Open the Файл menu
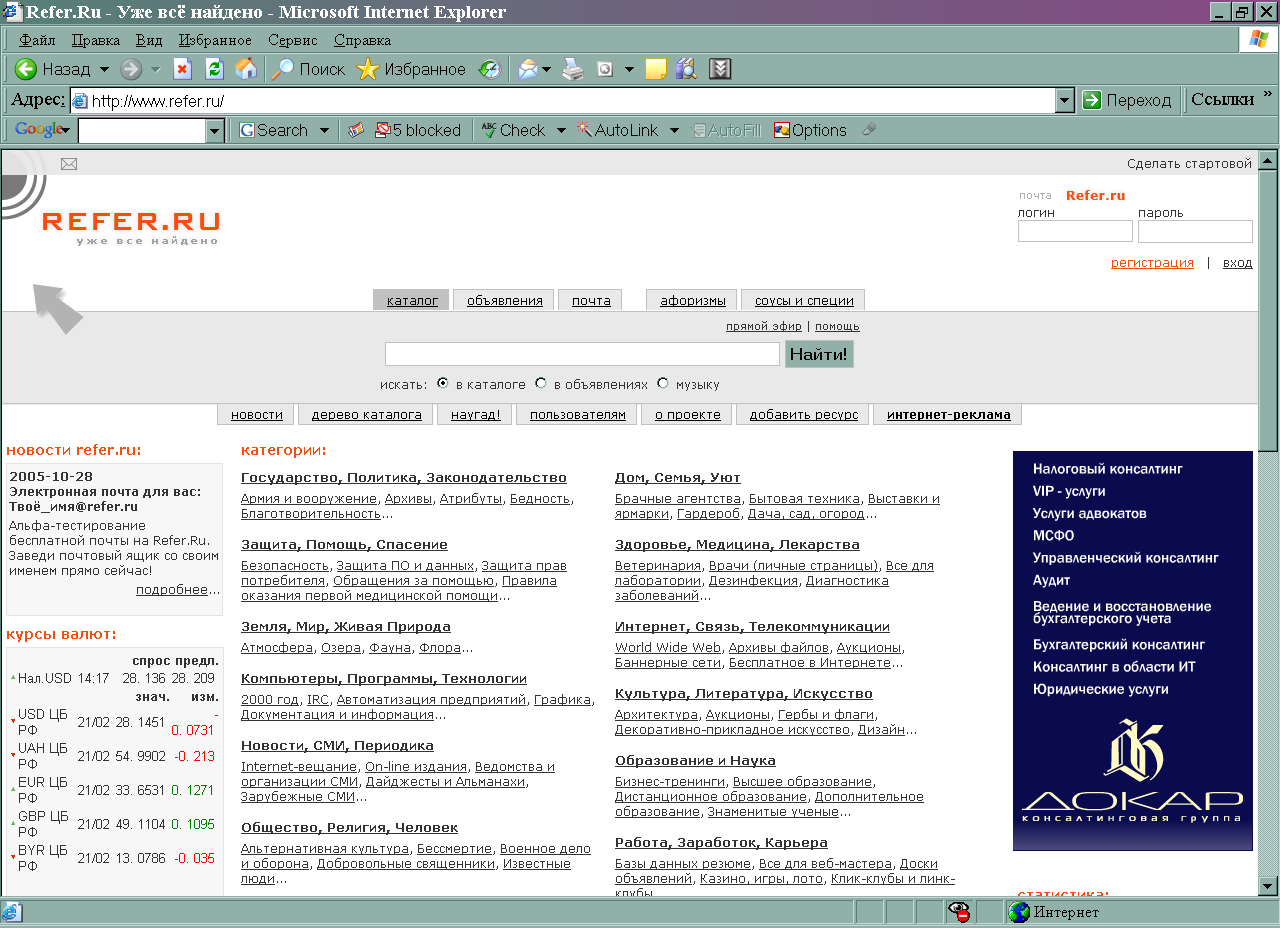Image resolution: width=1280 pixels, height=928 pixels. pos(37,40)
